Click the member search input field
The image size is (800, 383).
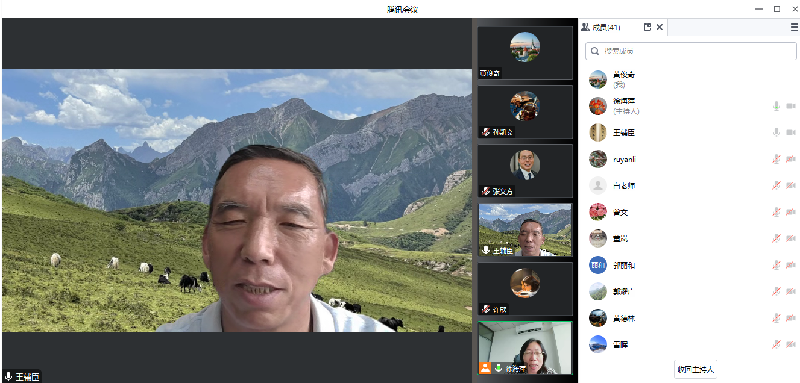click(690, 51)
